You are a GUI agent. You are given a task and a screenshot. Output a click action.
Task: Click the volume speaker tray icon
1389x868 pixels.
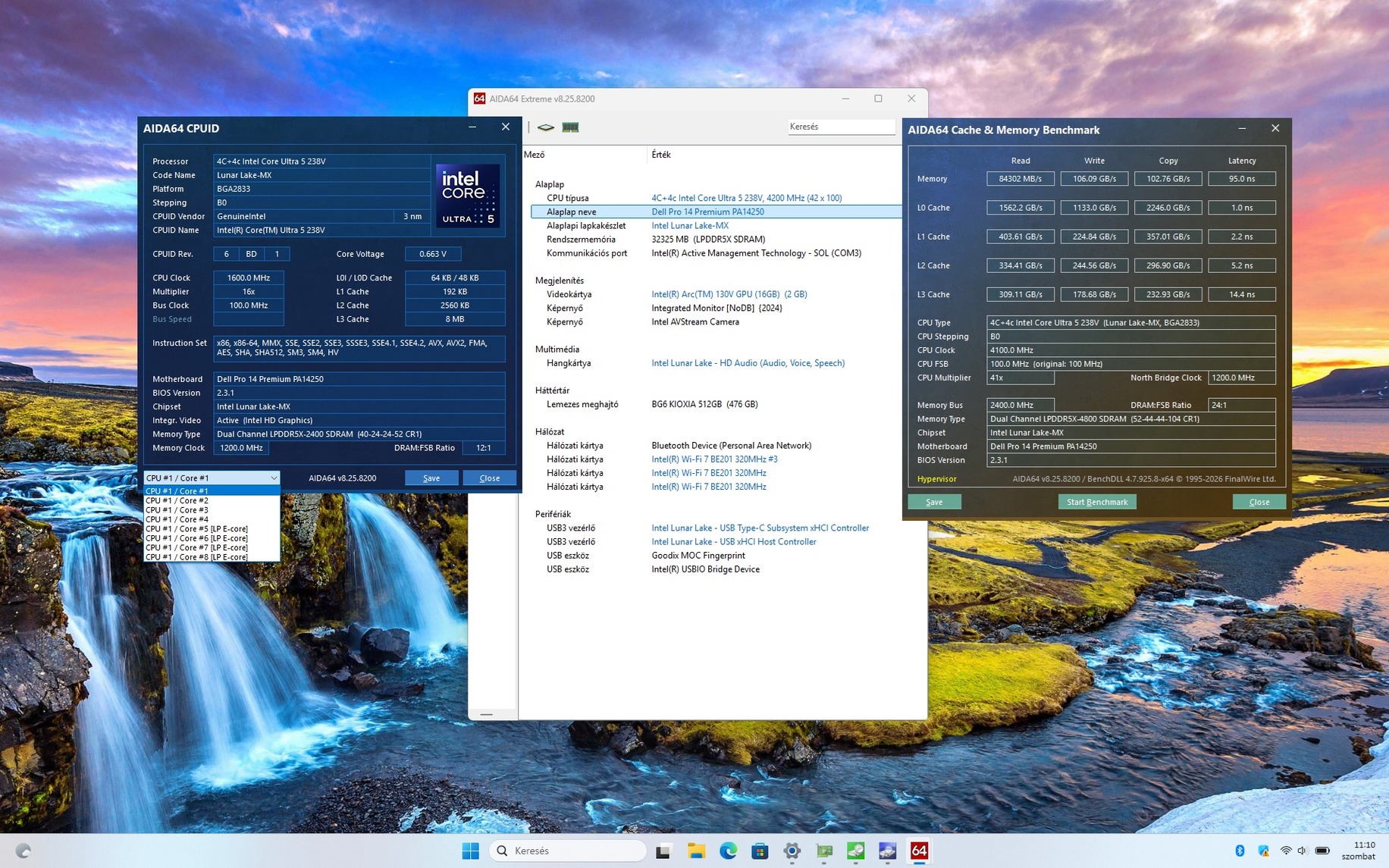click(1303, 851)
